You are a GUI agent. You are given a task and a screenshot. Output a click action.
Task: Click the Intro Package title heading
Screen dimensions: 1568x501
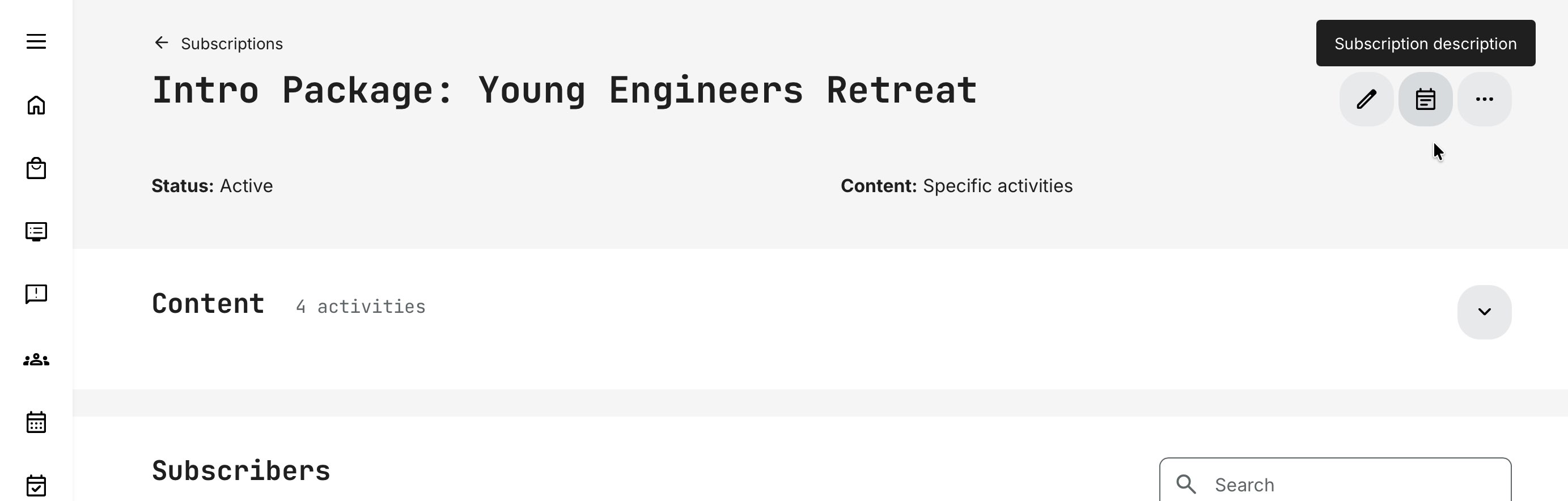pos(564,91)
